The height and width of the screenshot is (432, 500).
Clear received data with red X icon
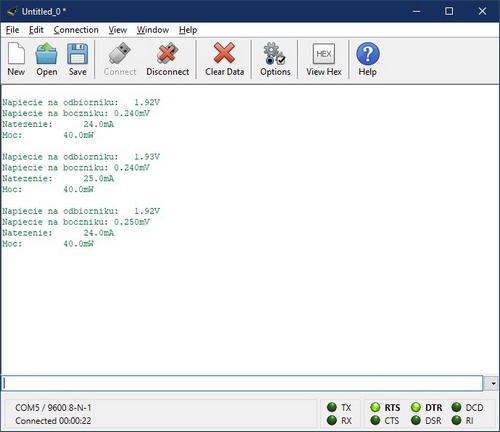[224, 59]
